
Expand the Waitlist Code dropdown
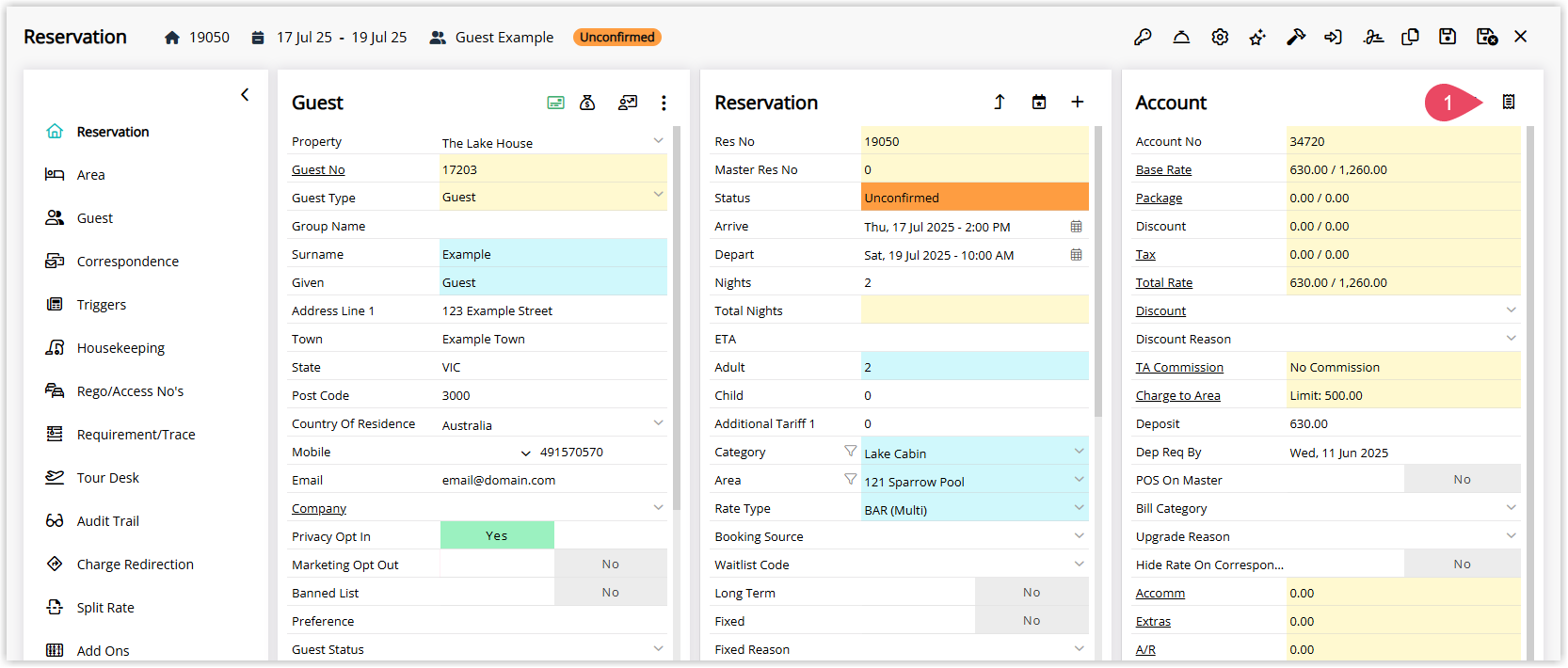1079,564
